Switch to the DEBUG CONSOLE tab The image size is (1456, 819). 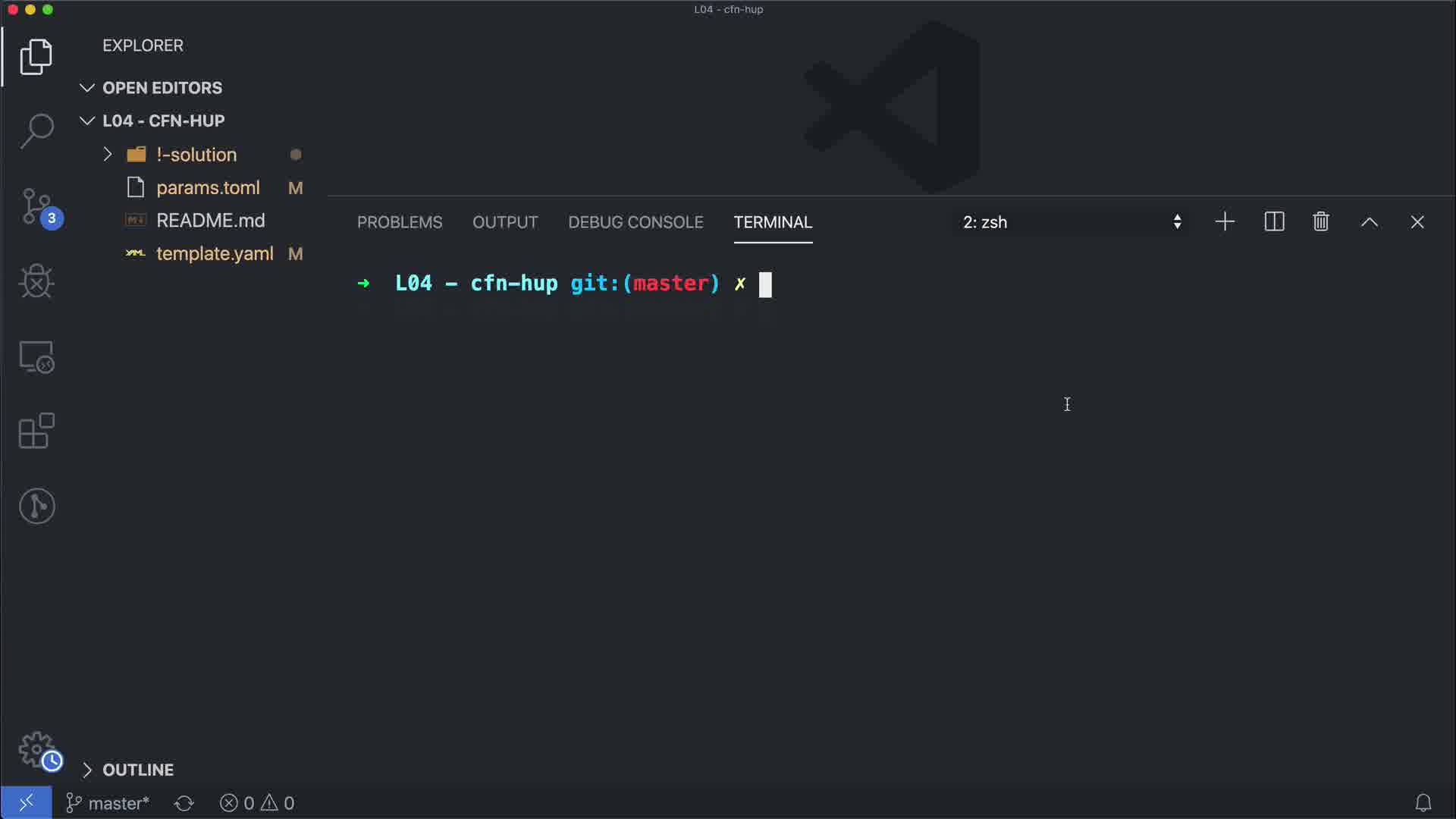coord(635,222)
